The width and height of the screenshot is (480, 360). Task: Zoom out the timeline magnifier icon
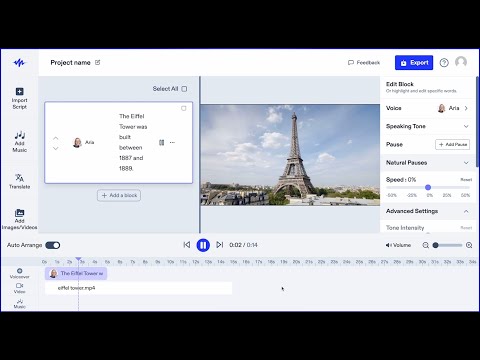[426, 245]
